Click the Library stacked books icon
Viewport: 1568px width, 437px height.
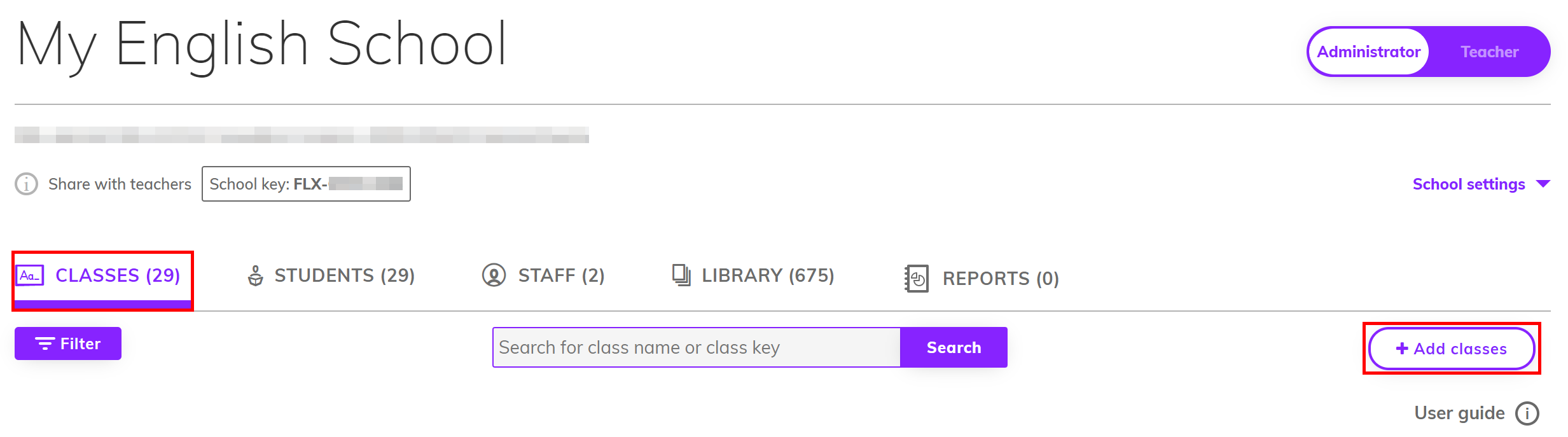click(681, 275)
